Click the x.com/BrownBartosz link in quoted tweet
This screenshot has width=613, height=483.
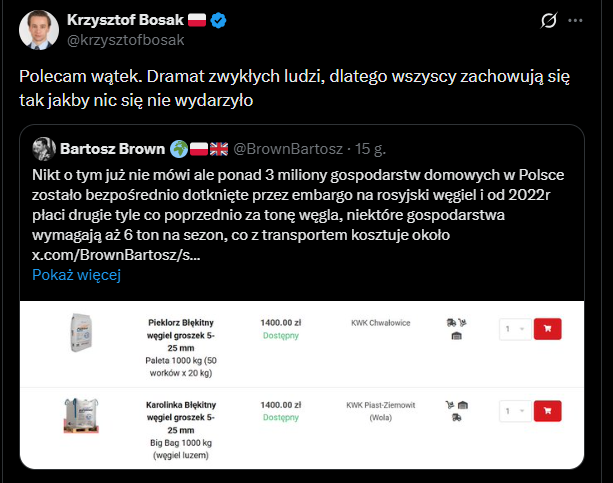pyautogui.click(x=117, y=254)
